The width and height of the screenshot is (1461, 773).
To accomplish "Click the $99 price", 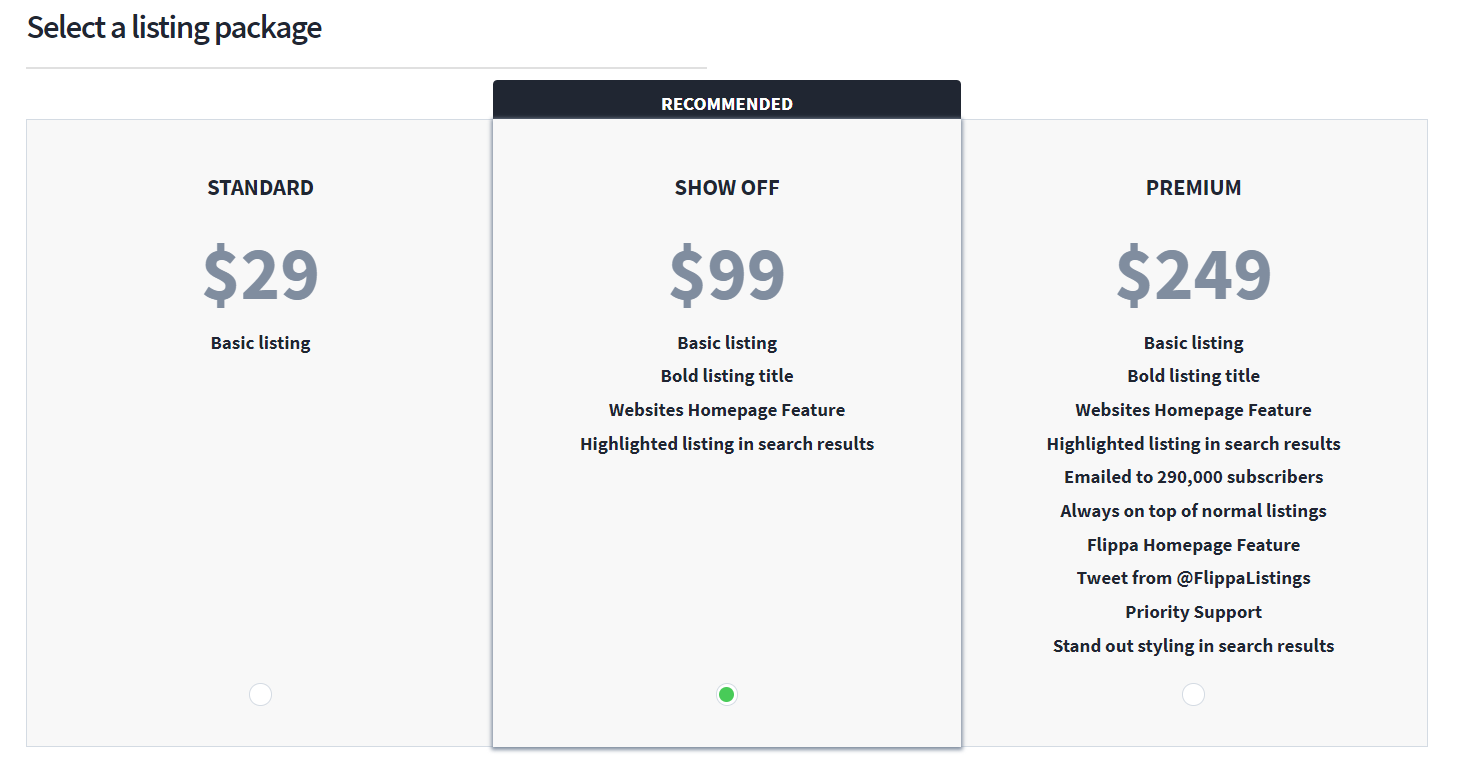I will point(727,274).
